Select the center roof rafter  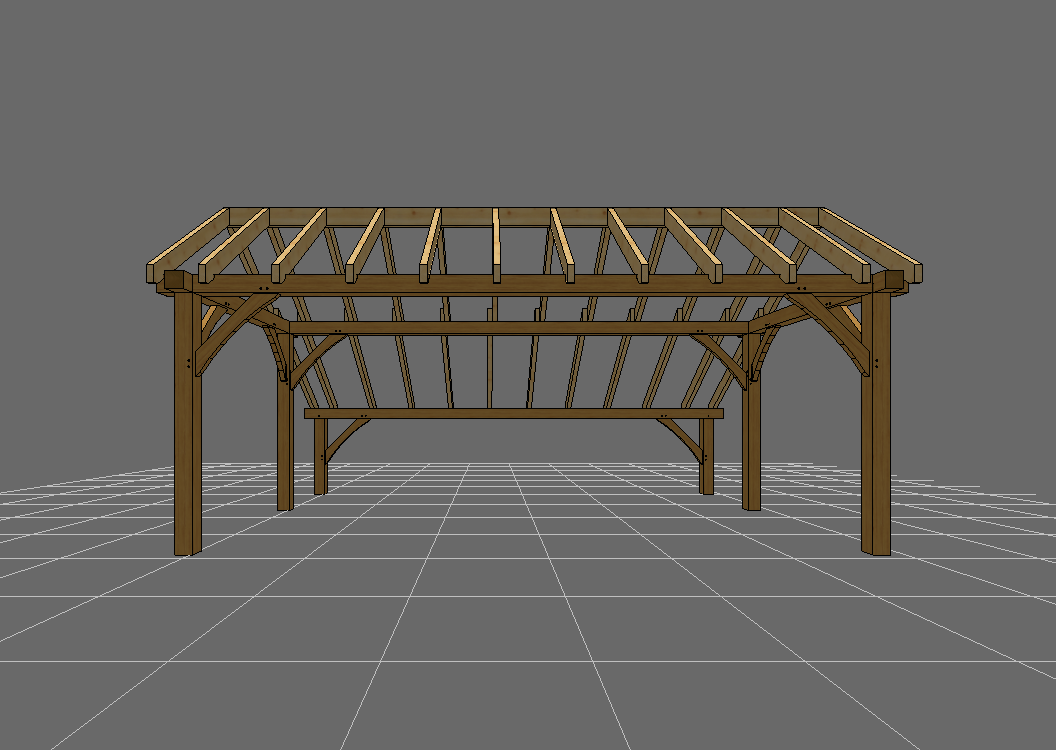(x=495, y=245)
